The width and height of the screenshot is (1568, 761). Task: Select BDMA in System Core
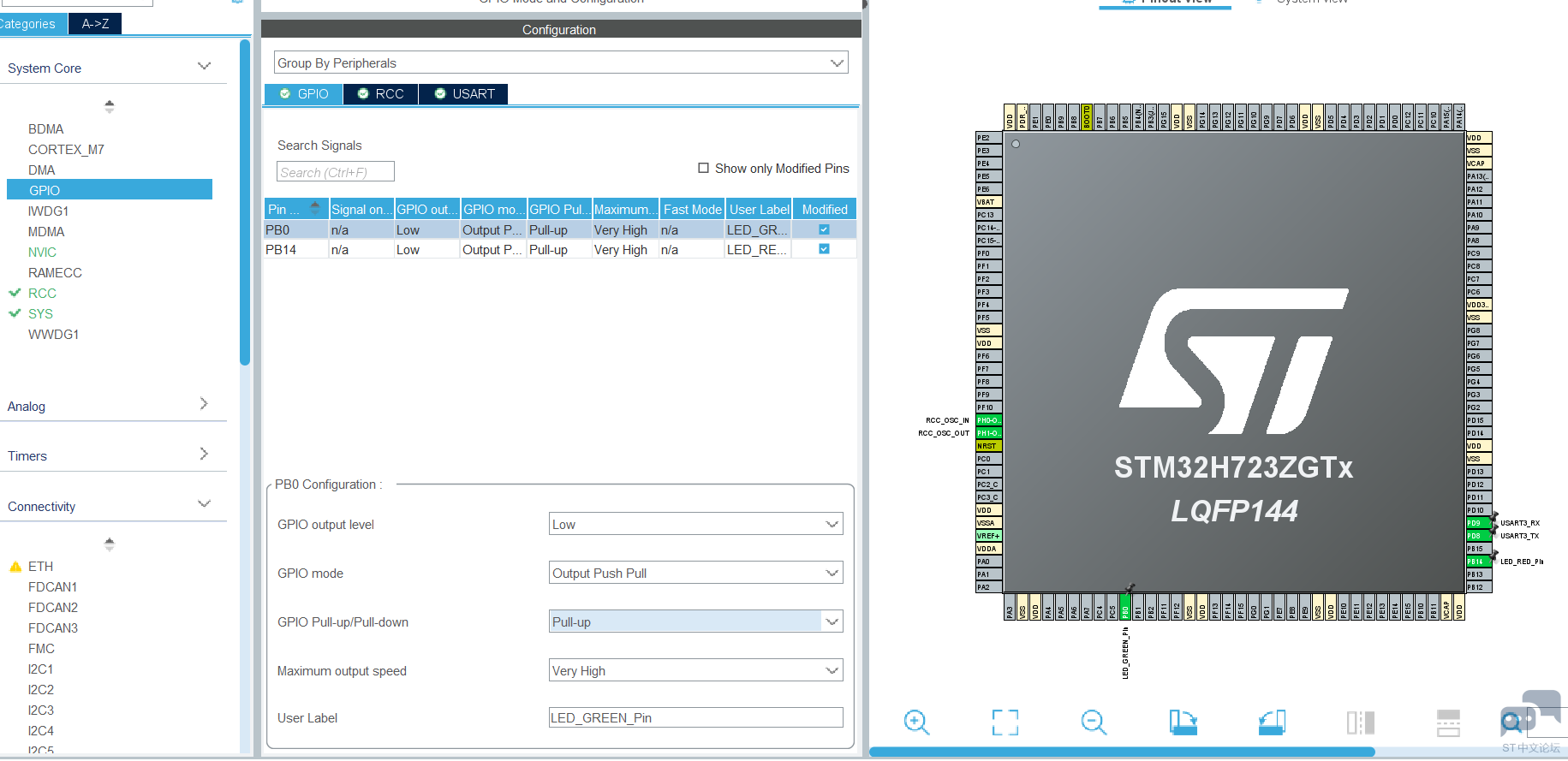click(x=46, y=129)
